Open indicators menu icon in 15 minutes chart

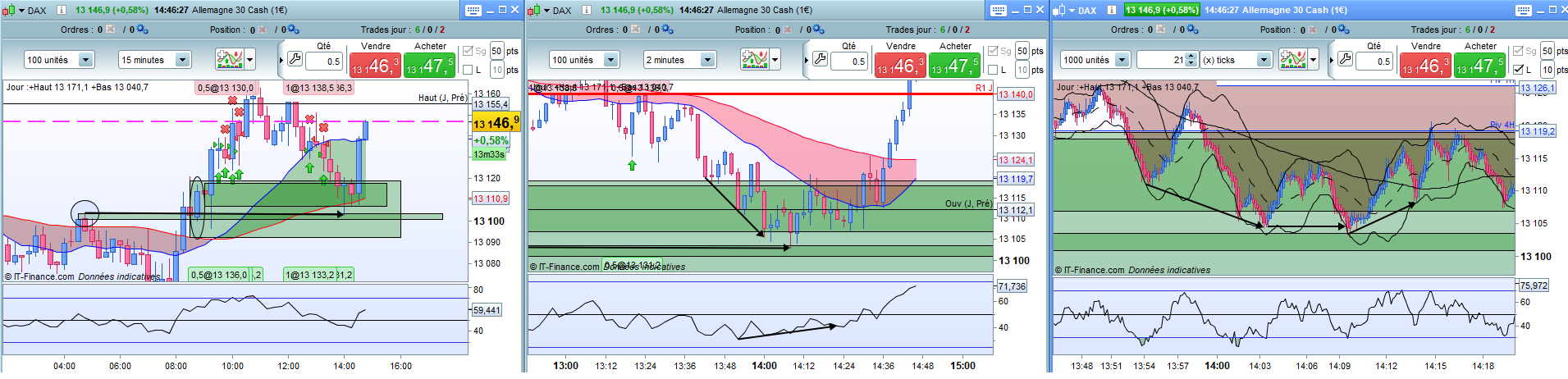230,59
